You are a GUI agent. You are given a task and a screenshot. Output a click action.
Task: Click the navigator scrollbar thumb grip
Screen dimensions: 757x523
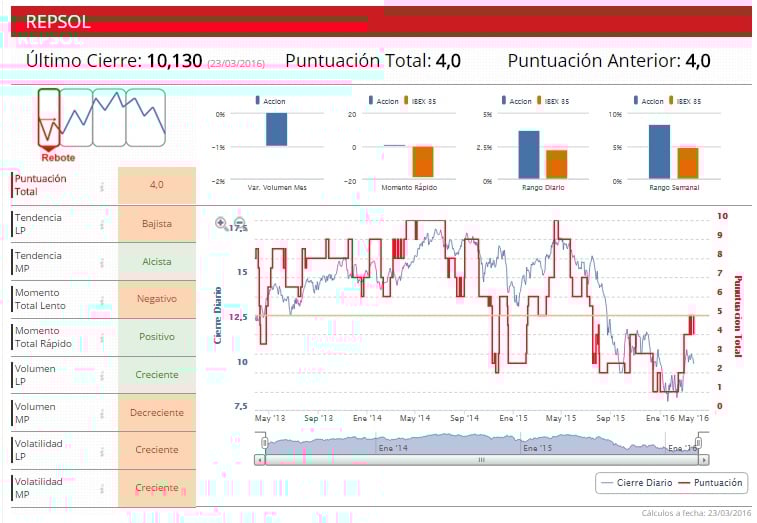tap(481, 460)
